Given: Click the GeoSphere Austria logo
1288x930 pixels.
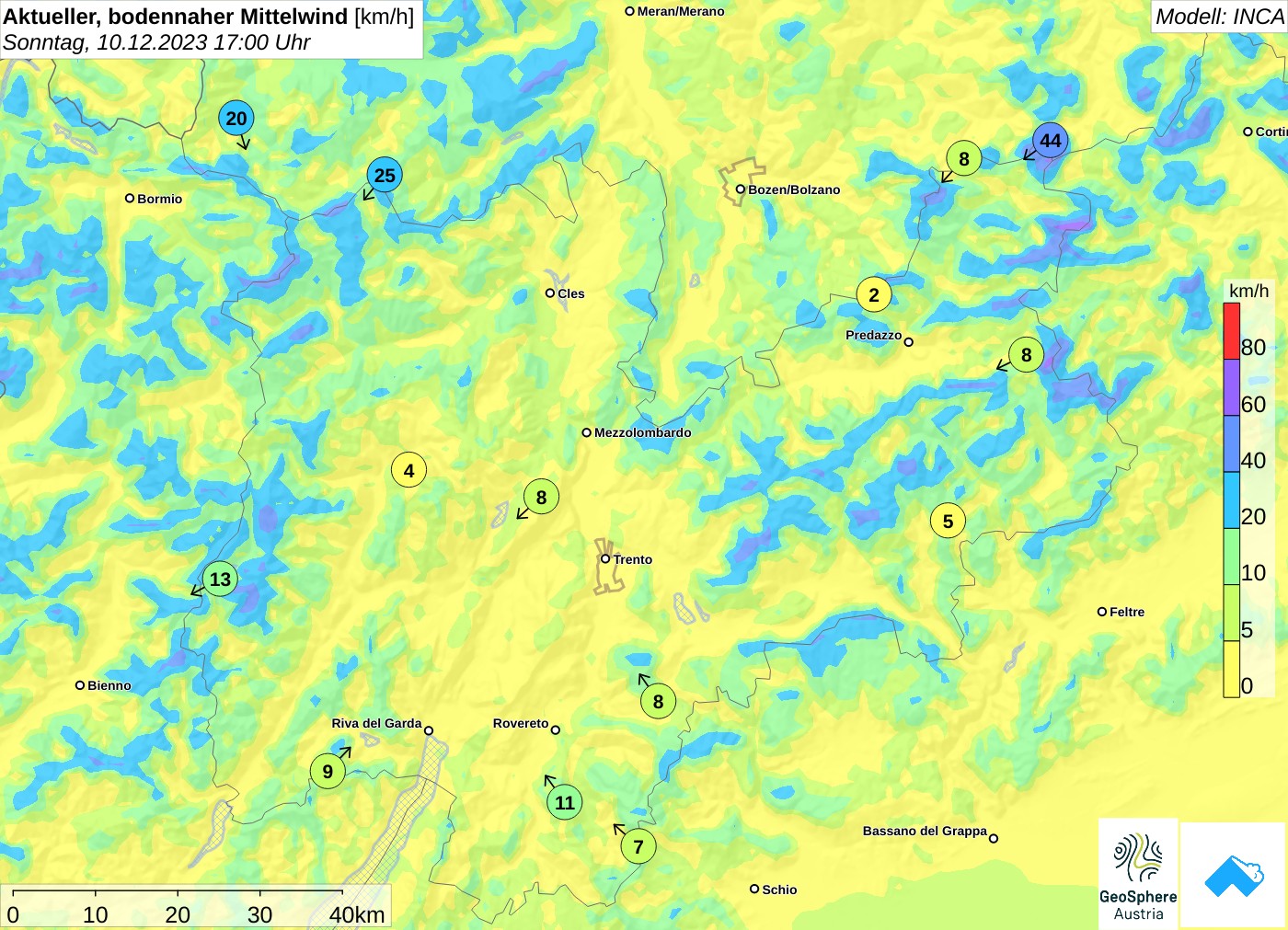Looking at the screenshot, I should click(x=1138, y=873).
